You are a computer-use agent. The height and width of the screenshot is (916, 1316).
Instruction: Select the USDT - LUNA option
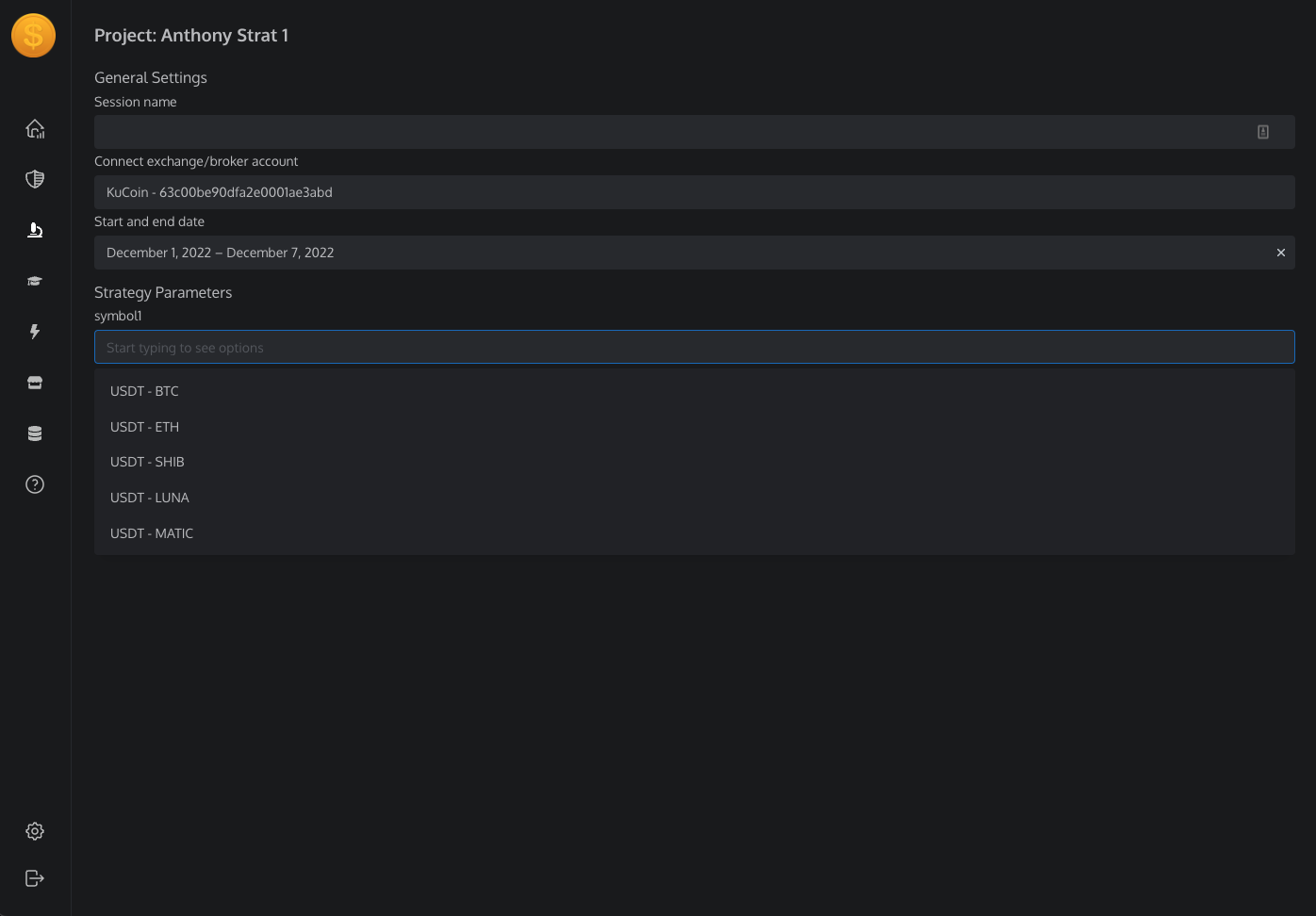pyautogui.click(x=695, y=498)
